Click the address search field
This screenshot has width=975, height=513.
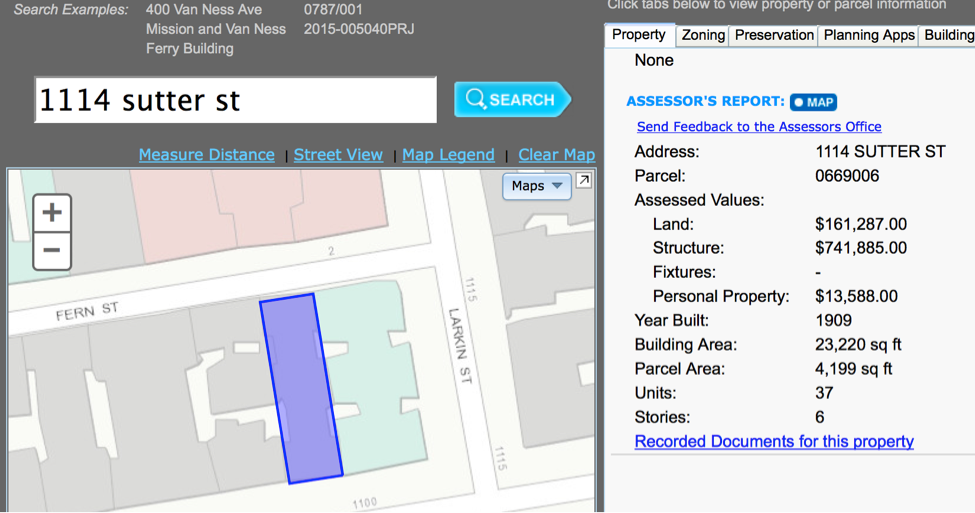[x=235, y=100]
